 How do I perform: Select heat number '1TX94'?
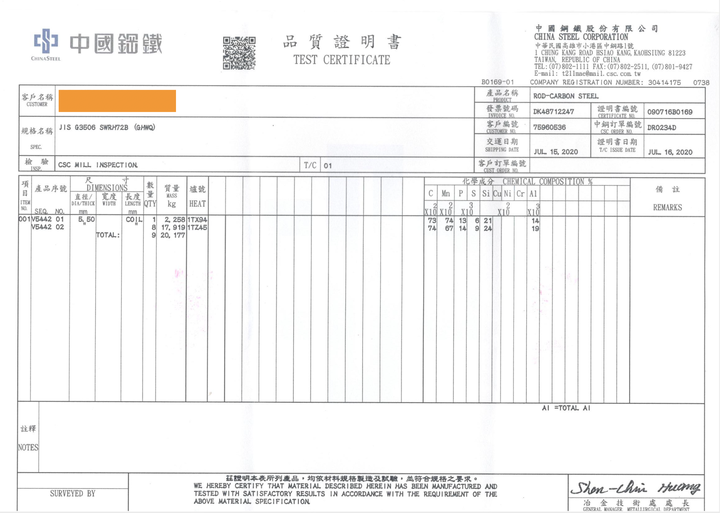[197, 220]
